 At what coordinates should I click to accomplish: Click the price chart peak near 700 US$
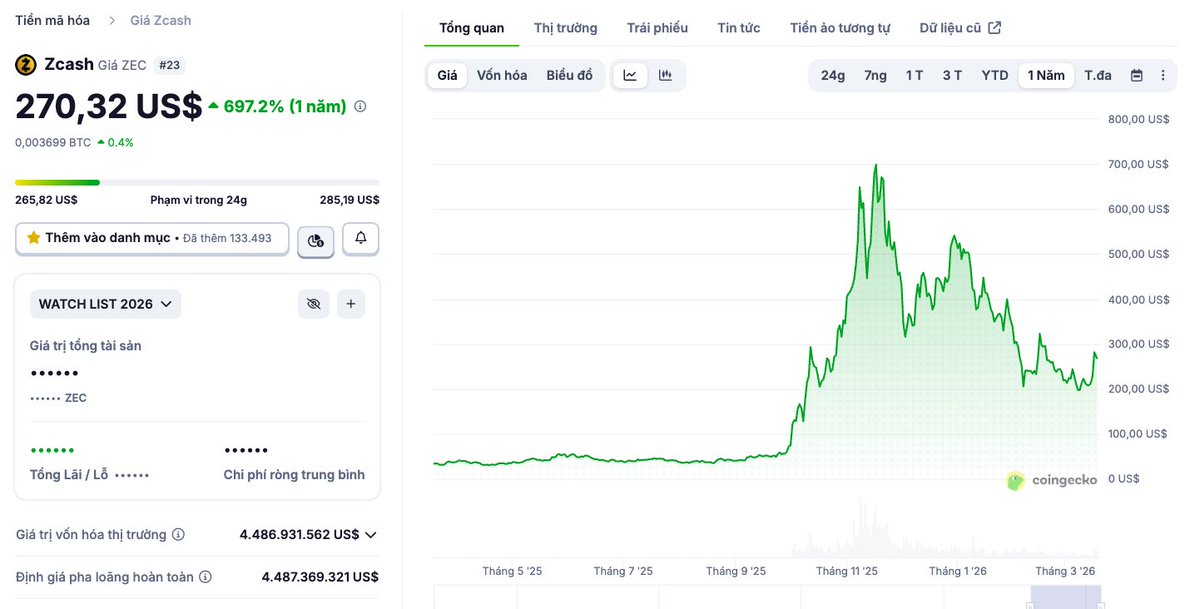(x=876, y=166)
